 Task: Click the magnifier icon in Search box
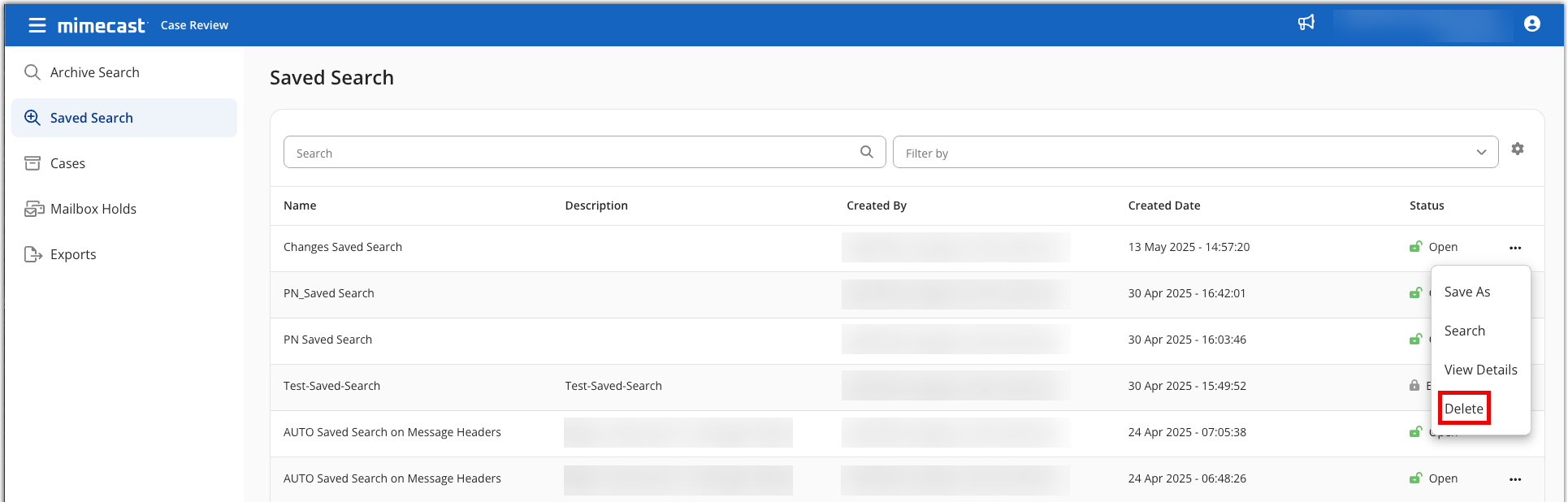866,152
